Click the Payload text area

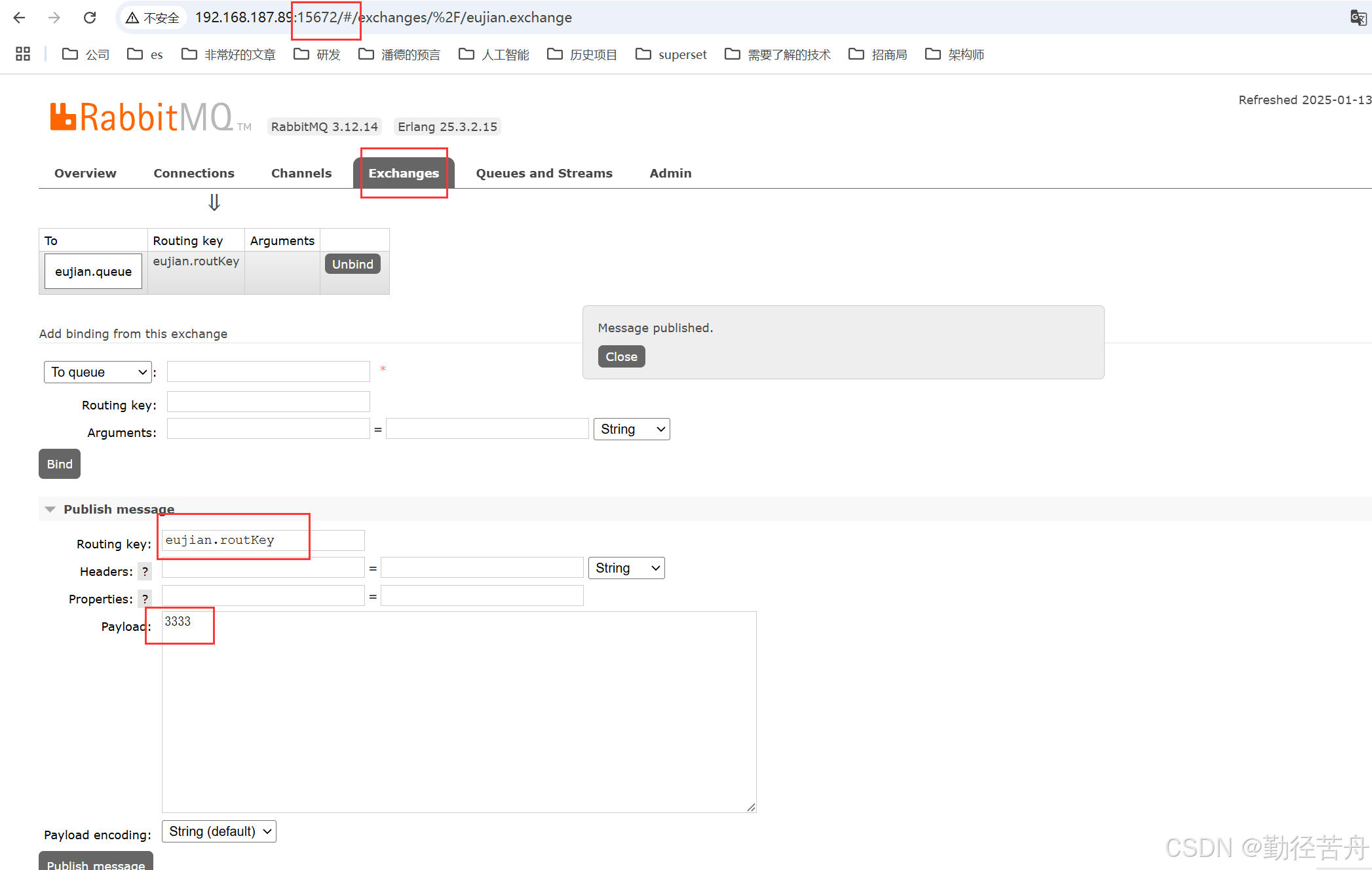point(459,711)
